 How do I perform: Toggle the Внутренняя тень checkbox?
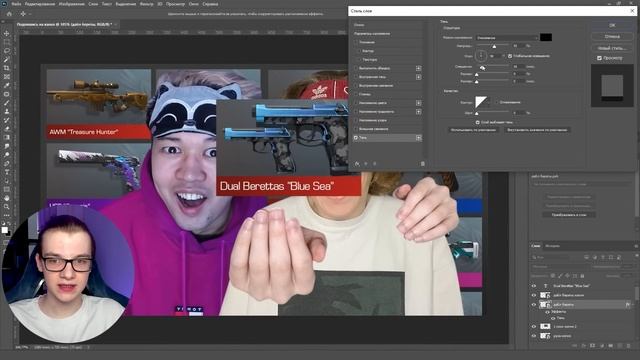click(356, 77)
